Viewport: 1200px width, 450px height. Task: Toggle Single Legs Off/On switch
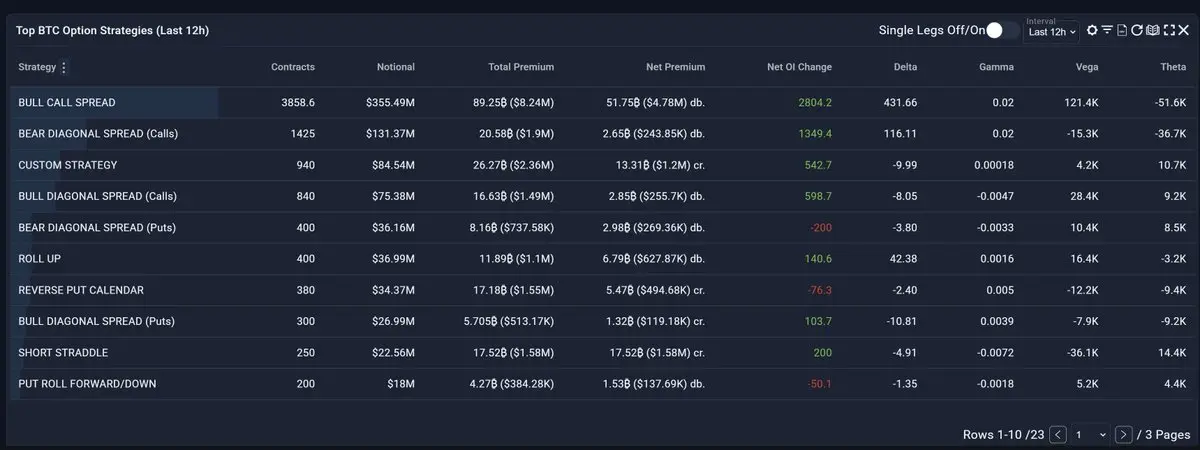(1003, 30)
